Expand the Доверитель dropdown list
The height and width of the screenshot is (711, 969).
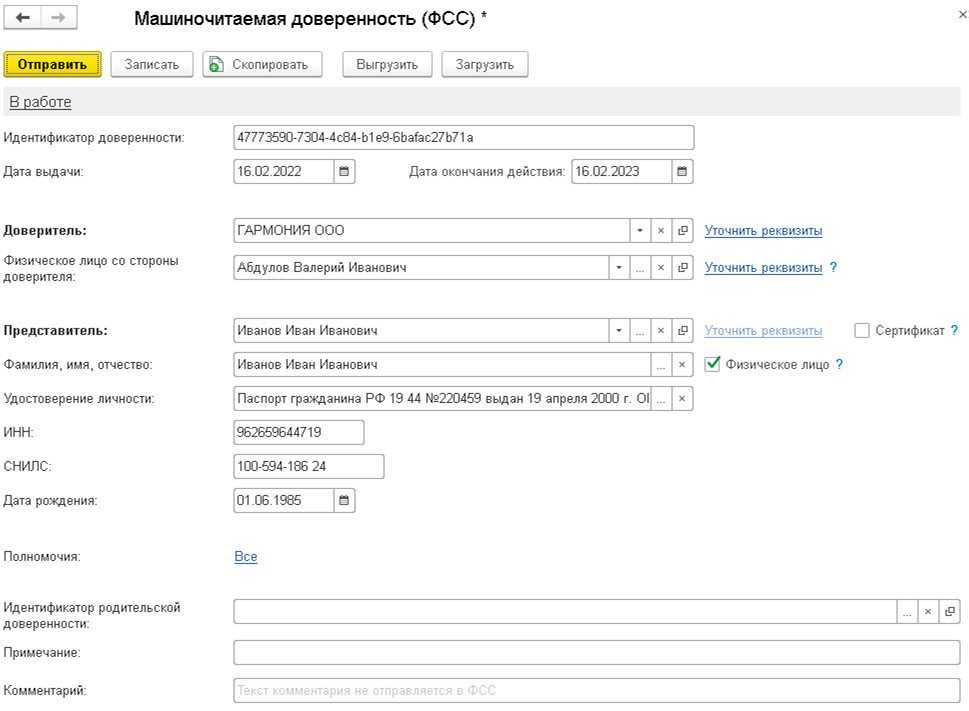(x=640, y=231)
